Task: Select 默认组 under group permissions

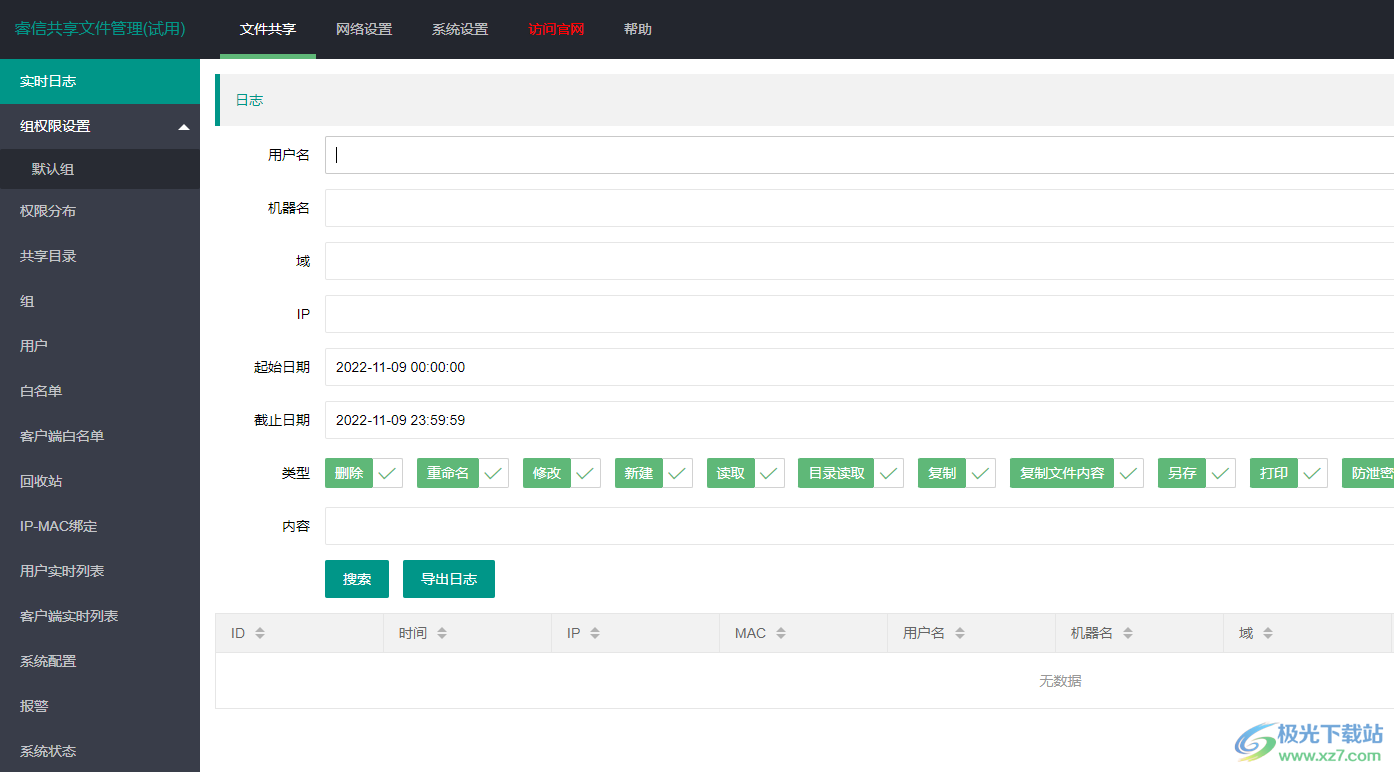Action: pos(100,169)
